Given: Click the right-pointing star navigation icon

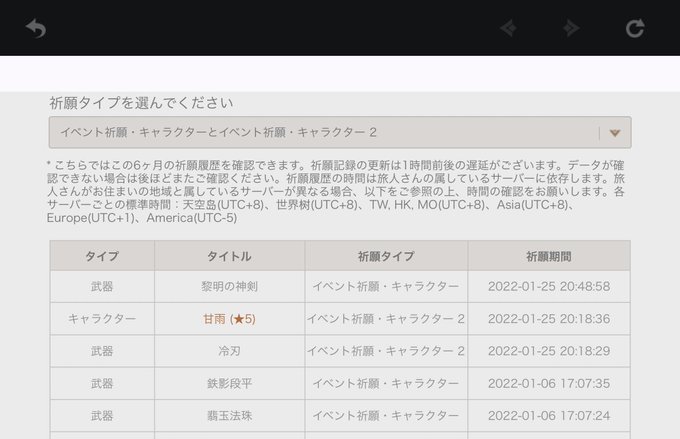Looking at the screenshot, I should (x=571, y=29).
